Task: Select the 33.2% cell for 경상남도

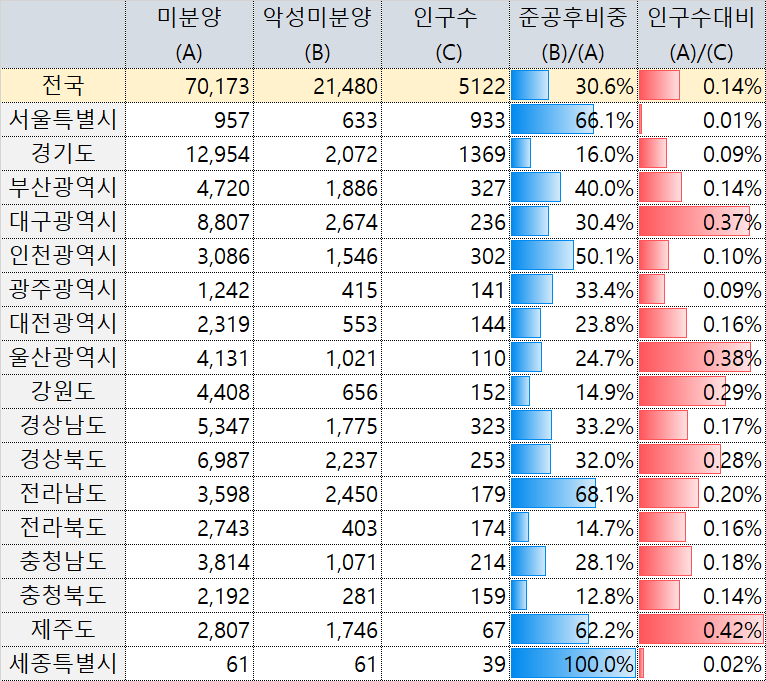Action: 574,426
